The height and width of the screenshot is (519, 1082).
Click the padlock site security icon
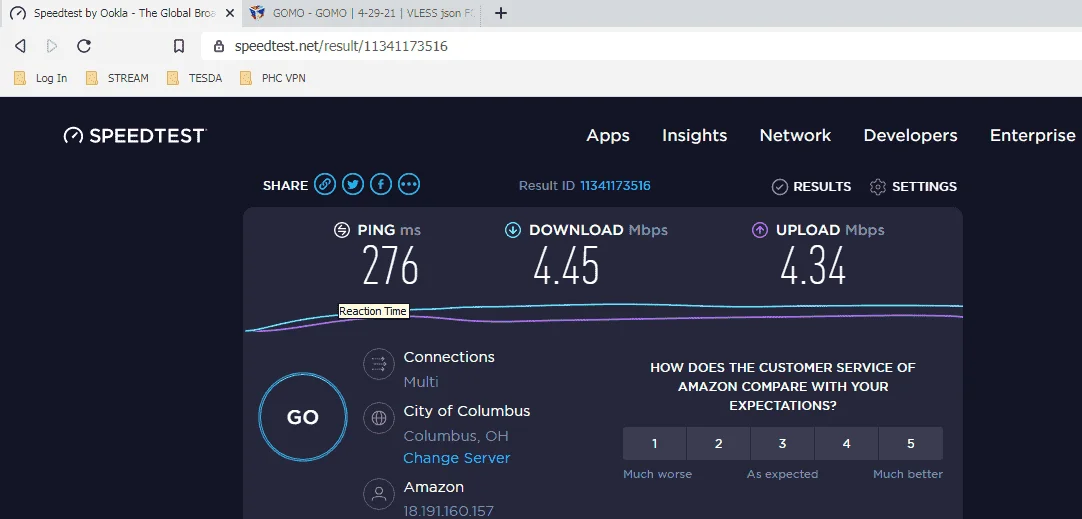219,46
